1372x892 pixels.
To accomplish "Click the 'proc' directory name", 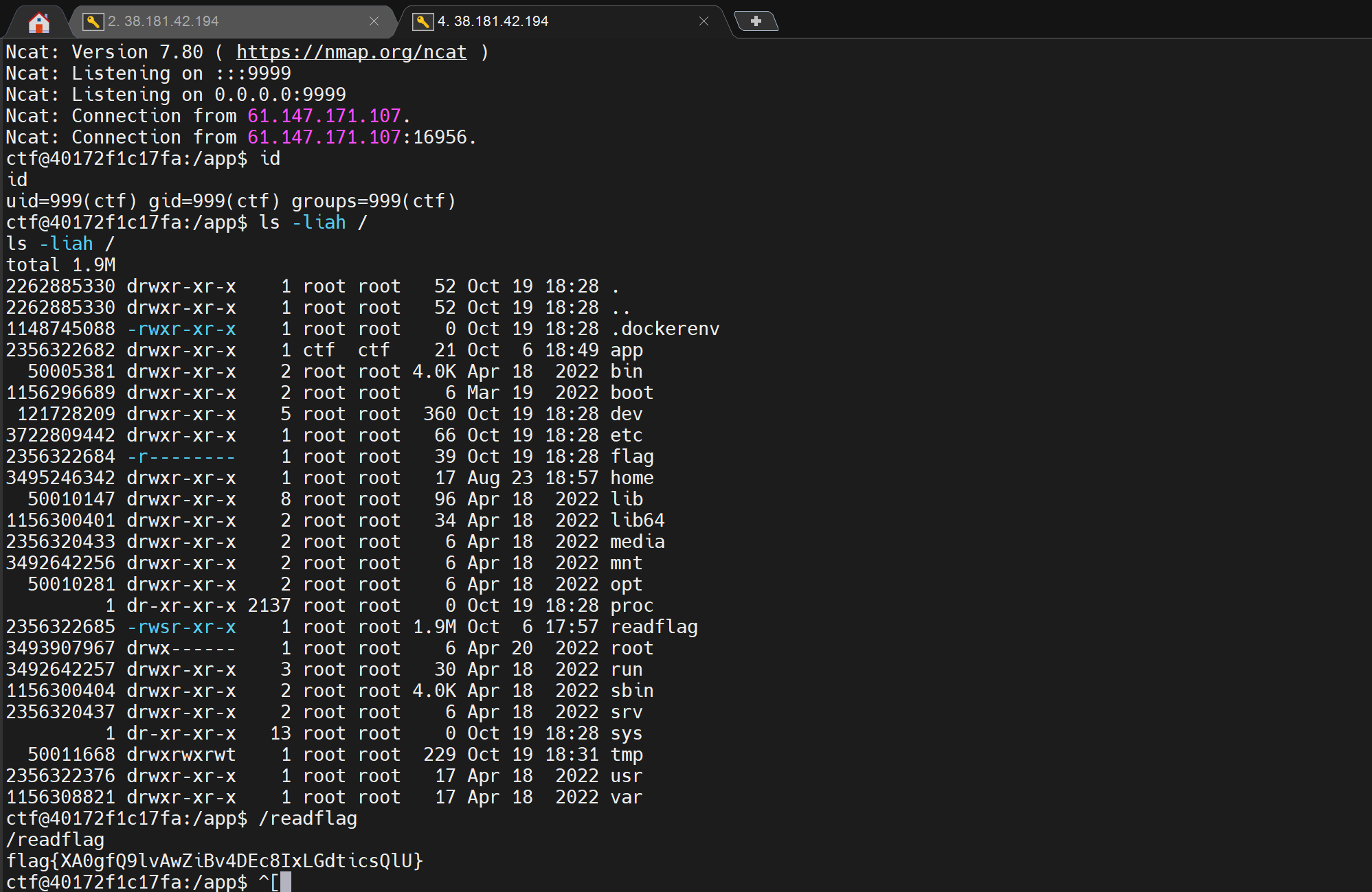I will pos(632,606).
